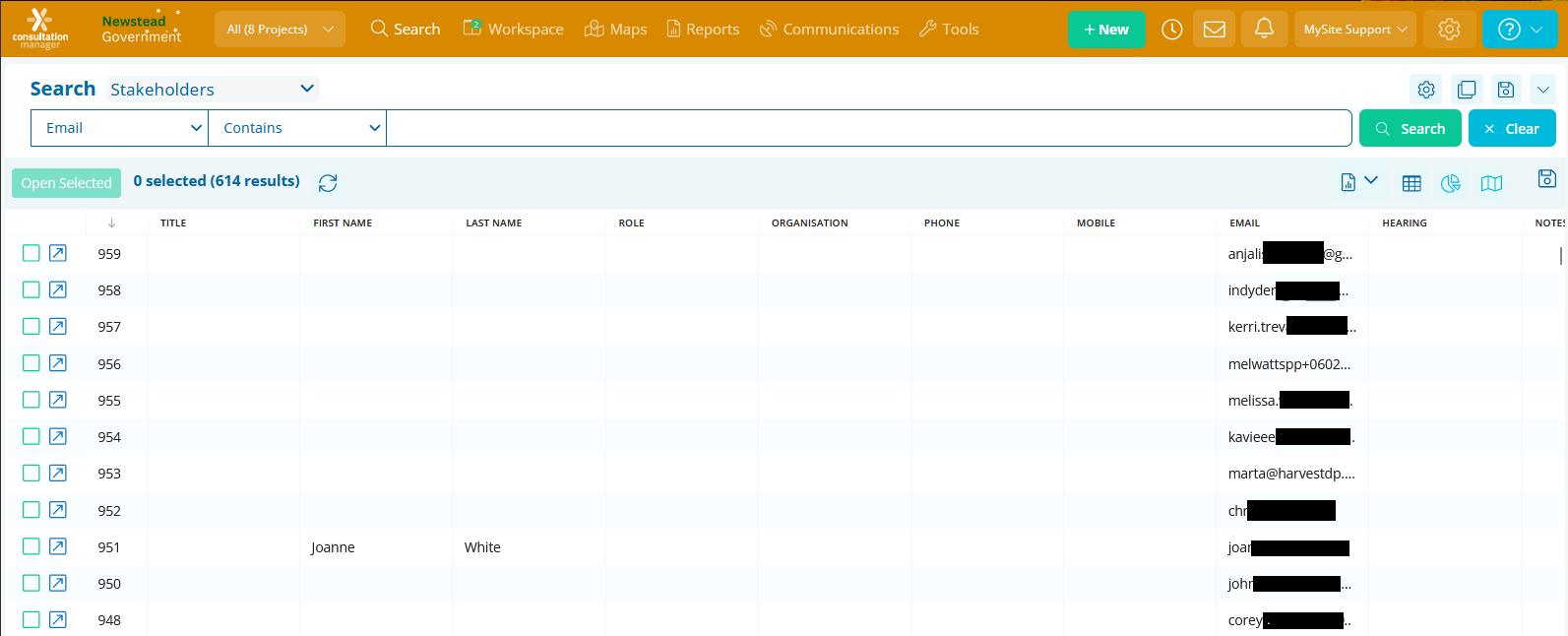
Task: Open the Reports menu
Action: point(703,30)
